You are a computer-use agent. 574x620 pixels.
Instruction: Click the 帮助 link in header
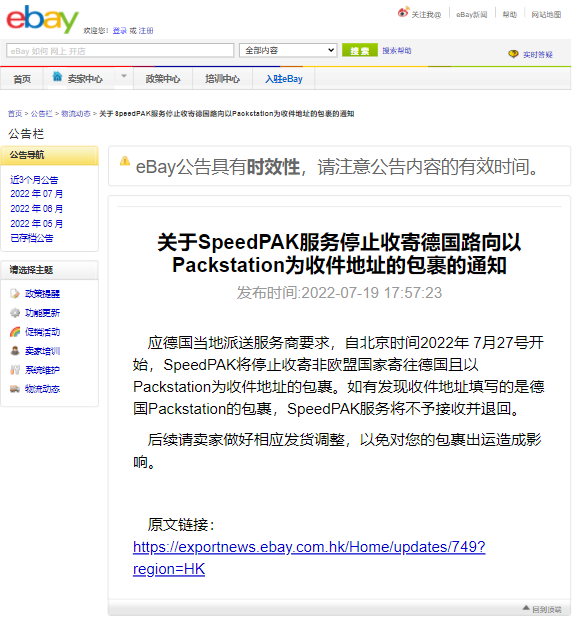point(510,15)
